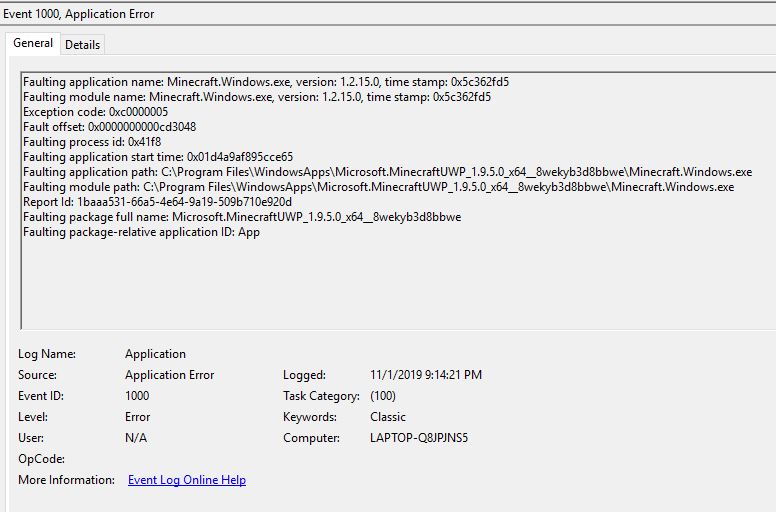Click the Faulting process id line
Viewport: 776px width, 512px height.
[x=92, y=142]
